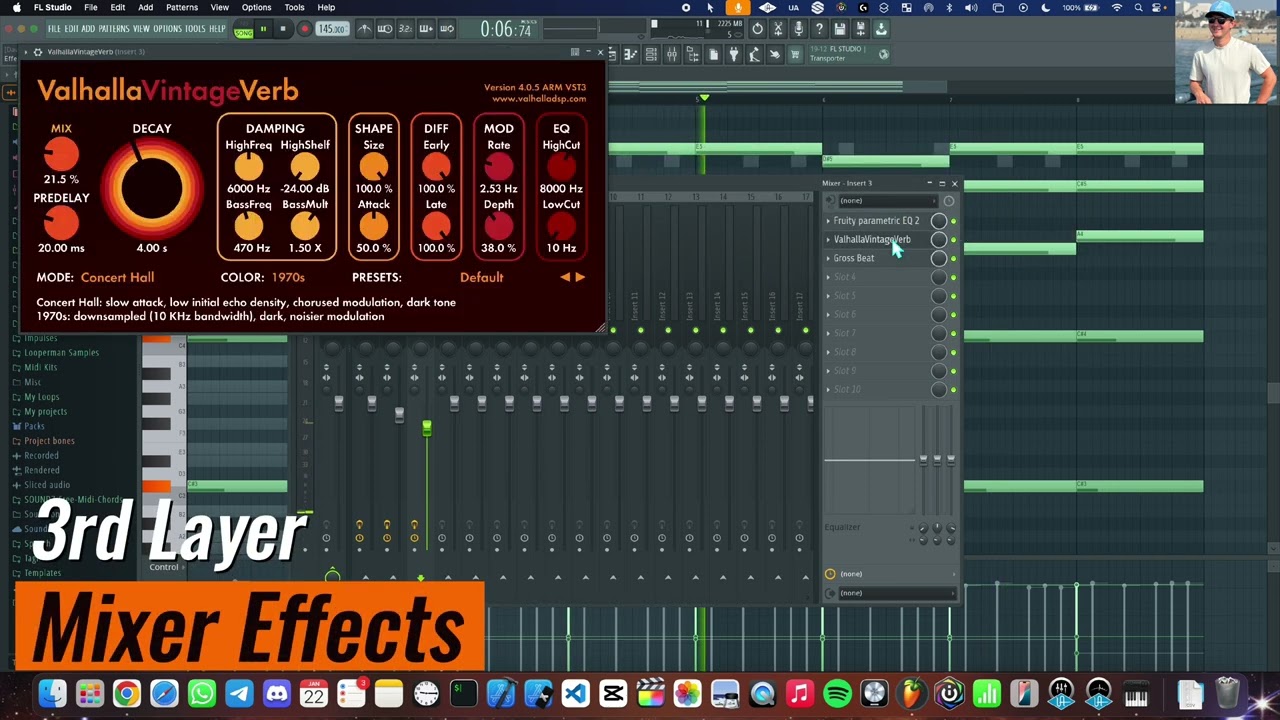This screenshot has height=720, width=1280.
Task: Open the plugin picker plug icon
Action: pyautogui.click(x=733, y=54)
